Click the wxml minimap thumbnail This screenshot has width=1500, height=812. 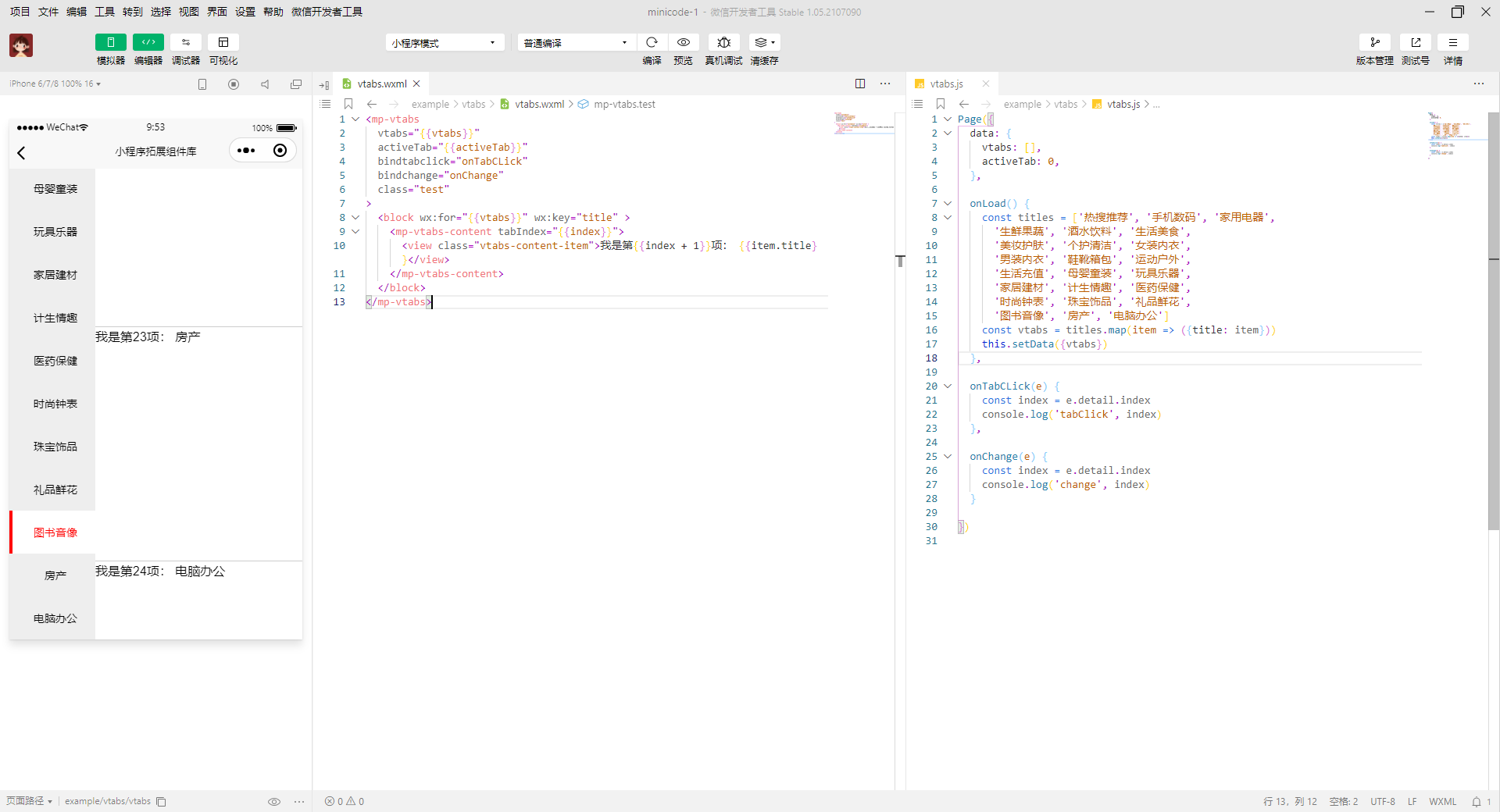(863, 123)
